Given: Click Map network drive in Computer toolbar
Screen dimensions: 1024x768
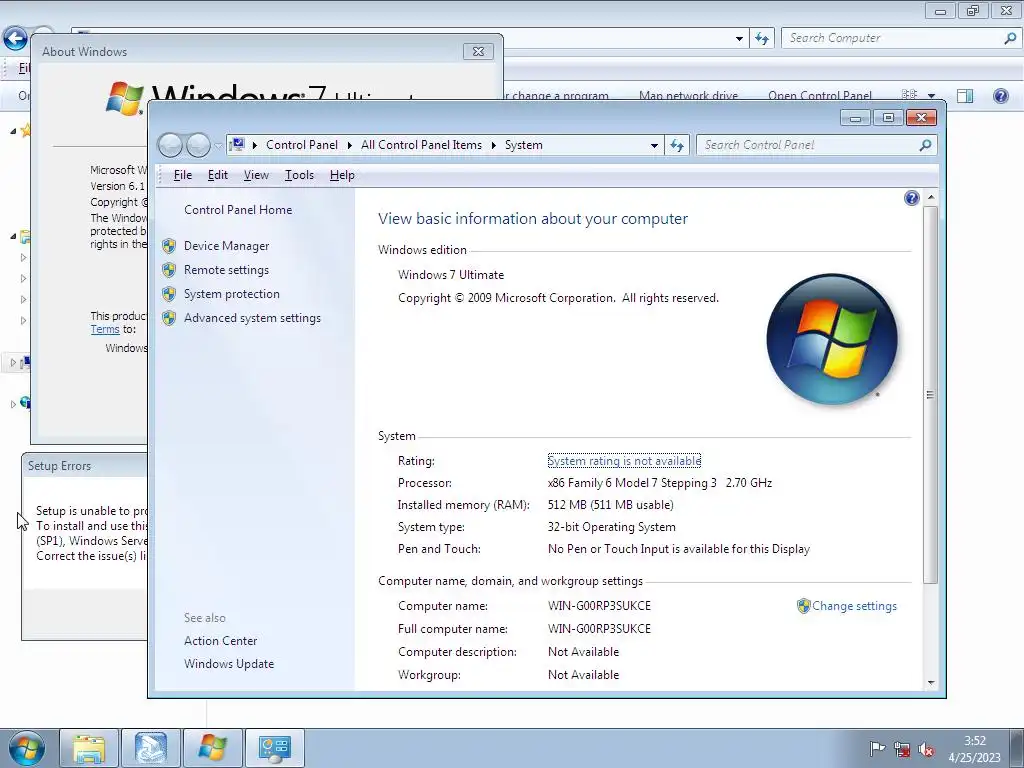Looking at the screenshot, I should [x=688, y=96].
